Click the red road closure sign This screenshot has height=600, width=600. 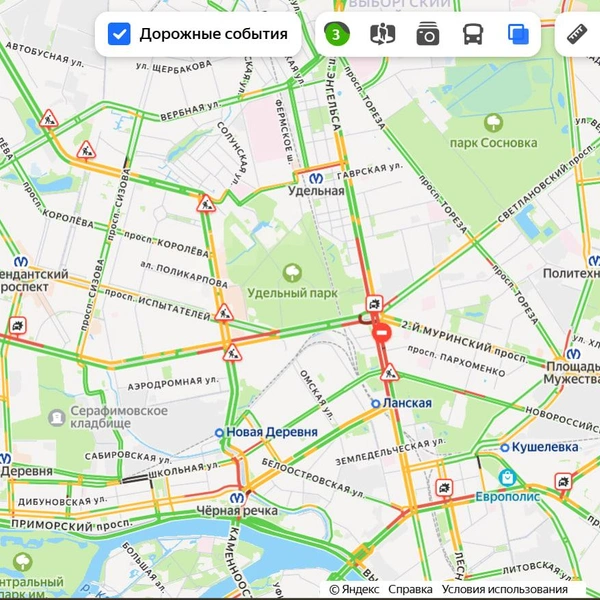(382, 333)
